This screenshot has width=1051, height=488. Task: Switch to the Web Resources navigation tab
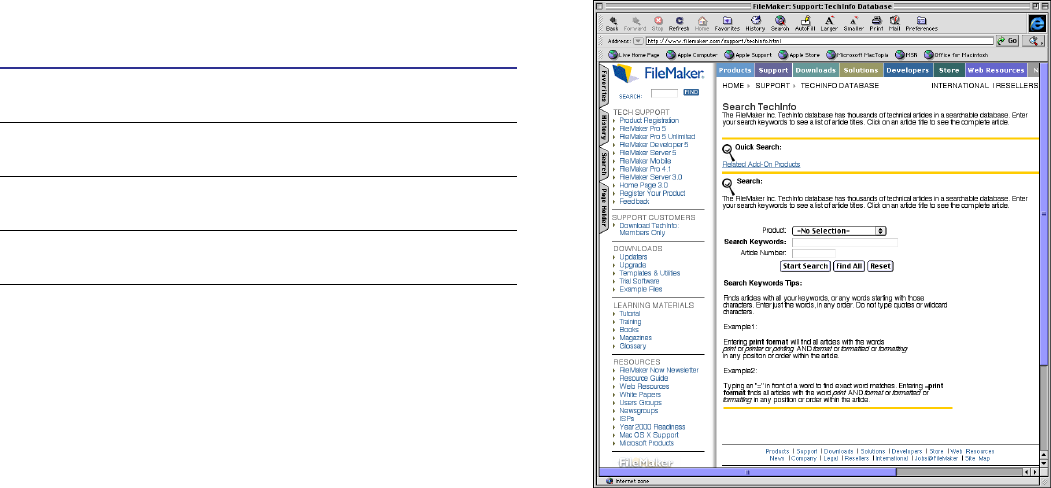[995, 70]
